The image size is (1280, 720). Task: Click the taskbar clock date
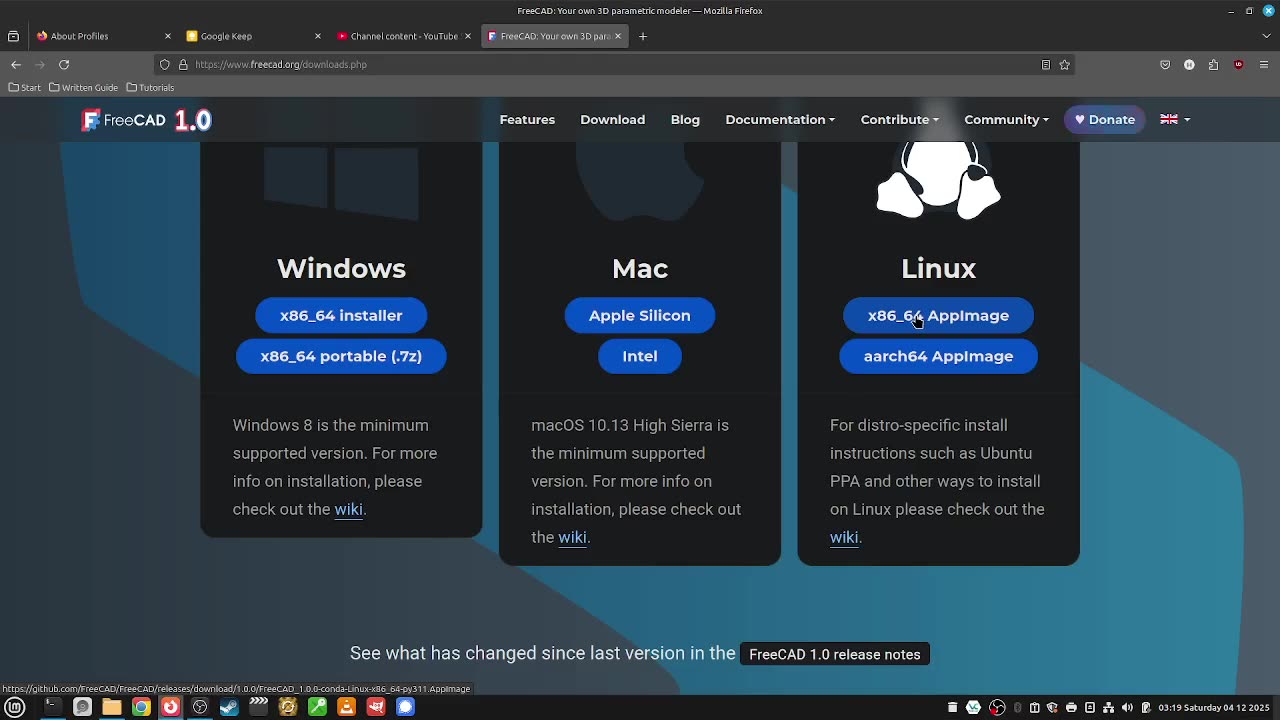pos(1214,708)
